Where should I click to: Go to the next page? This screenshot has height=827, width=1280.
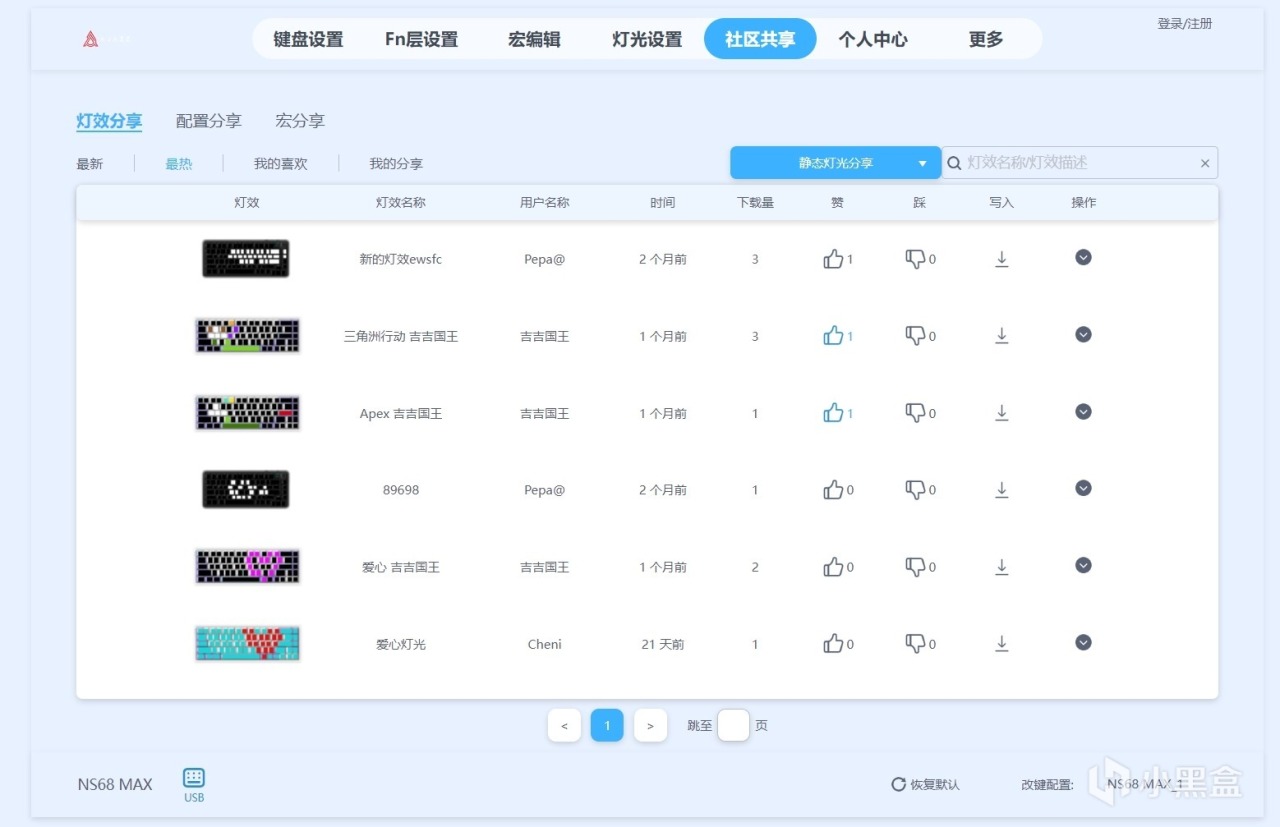pos(650,725)
